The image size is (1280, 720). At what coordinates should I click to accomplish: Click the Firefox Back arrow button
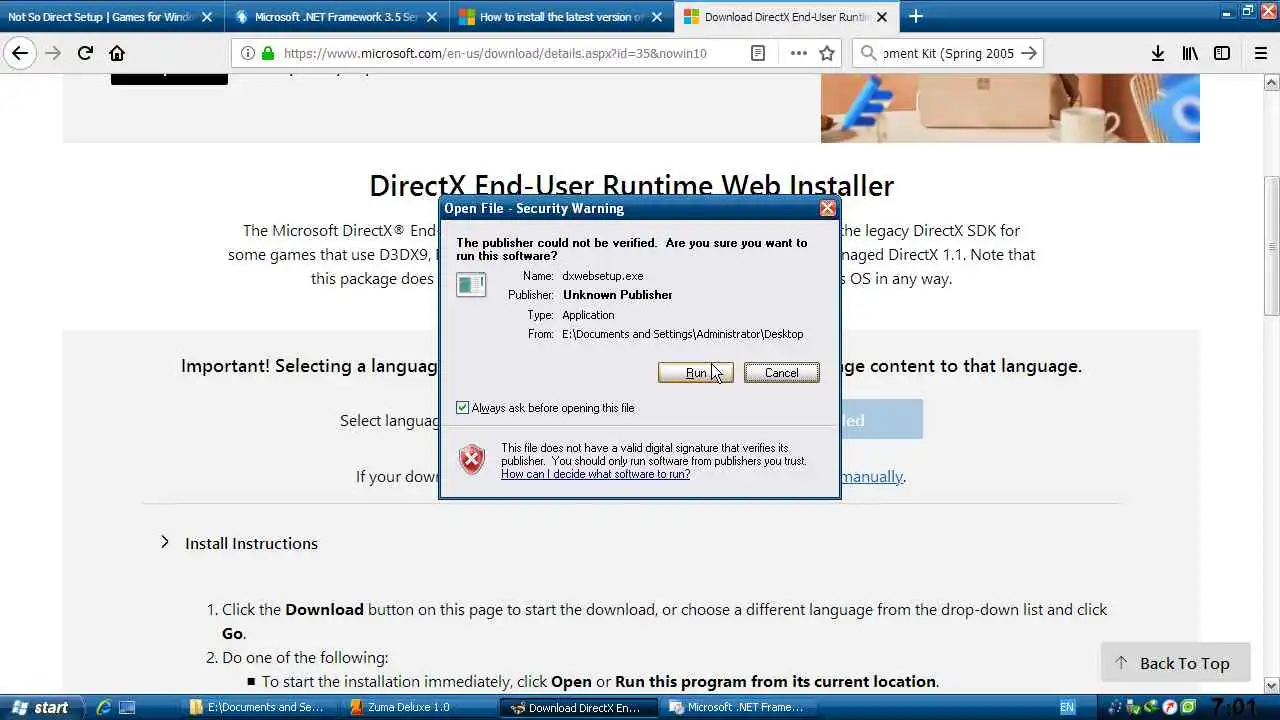(x=20, y=54)
